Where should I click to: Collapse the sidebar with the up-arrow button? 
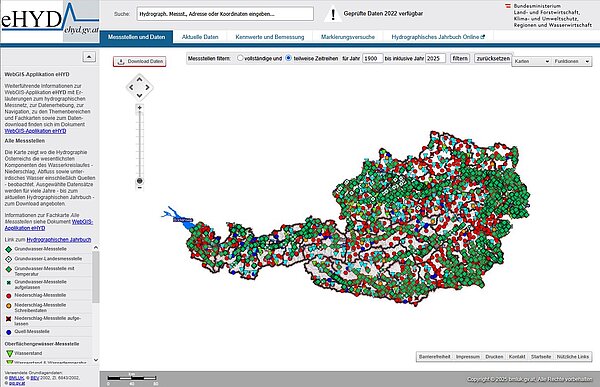click(x=89, y=57)
